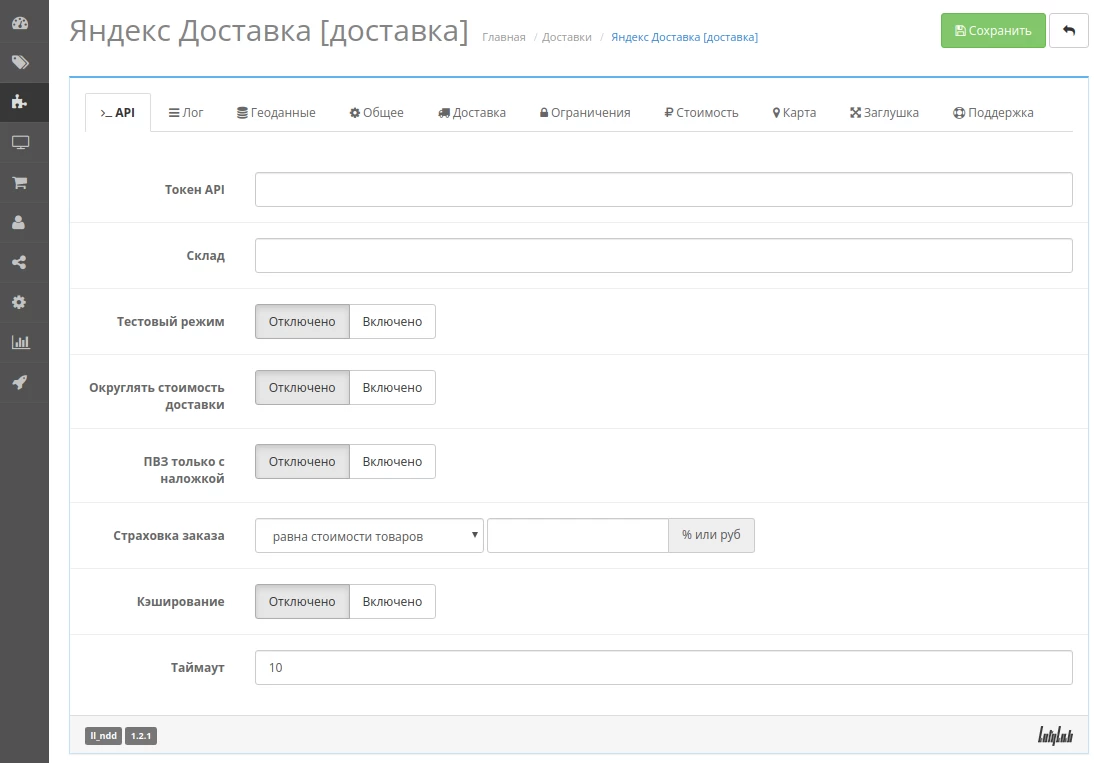Click the Токен API field label
Viewport: 1094px width, 763px height.
[x=195, y=189]
